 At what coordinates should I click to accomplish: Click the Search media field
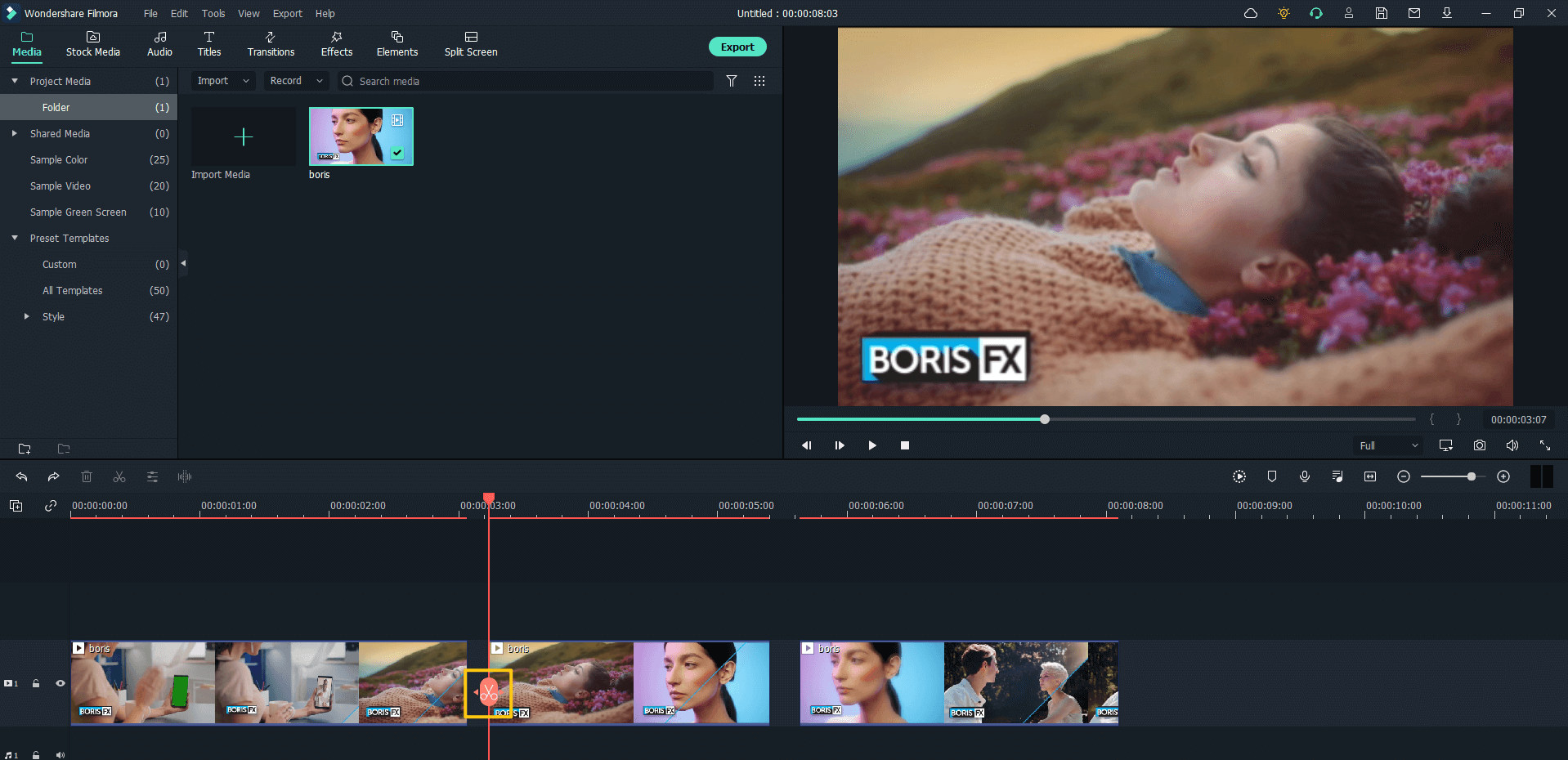(526, 81)
